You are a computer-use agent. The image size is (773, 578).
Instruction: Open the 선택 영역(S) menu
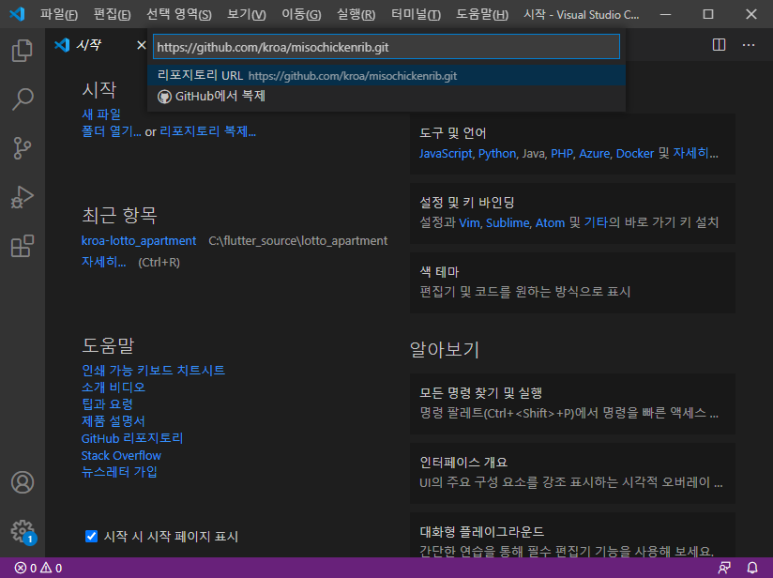[x=178, y=14]
